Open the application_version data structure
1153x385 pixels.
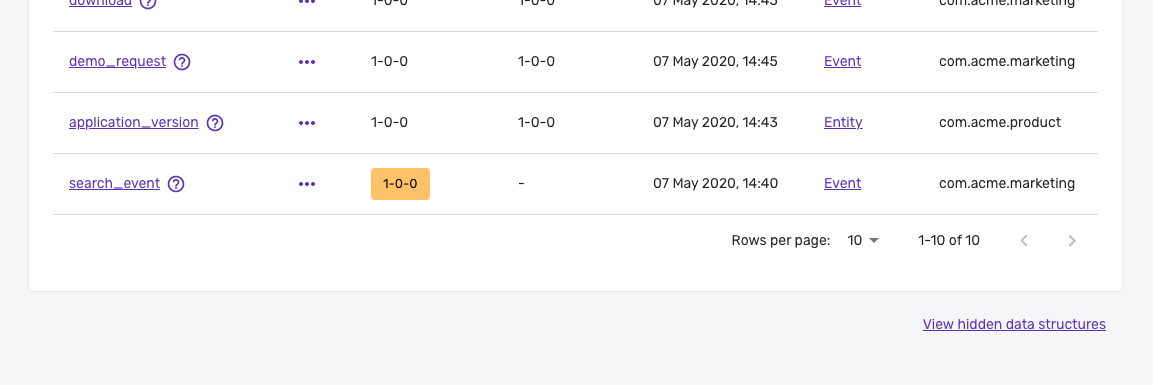point(134,123)
